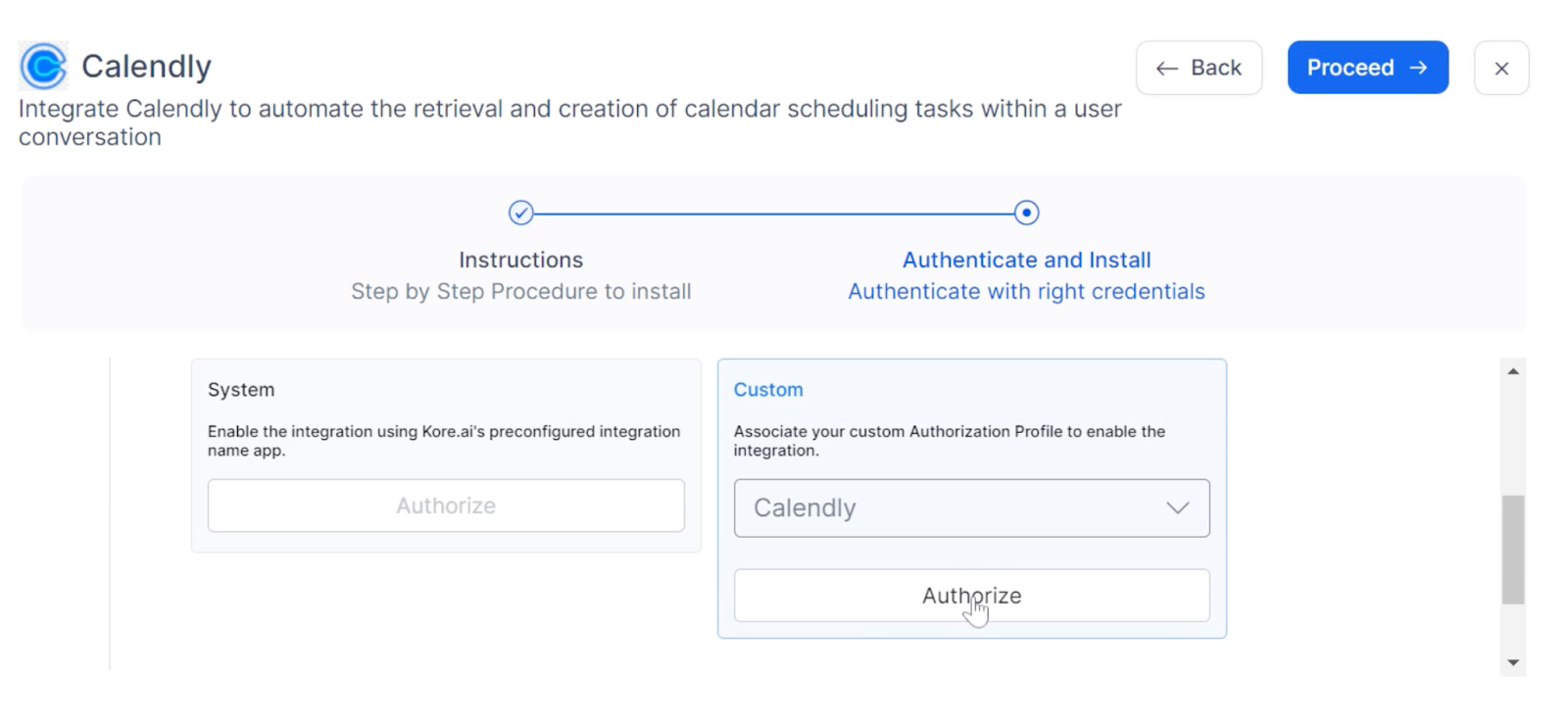Click the scrollbar up arrow
Screen dimensions: 1568x723
tap(1513, 371)
